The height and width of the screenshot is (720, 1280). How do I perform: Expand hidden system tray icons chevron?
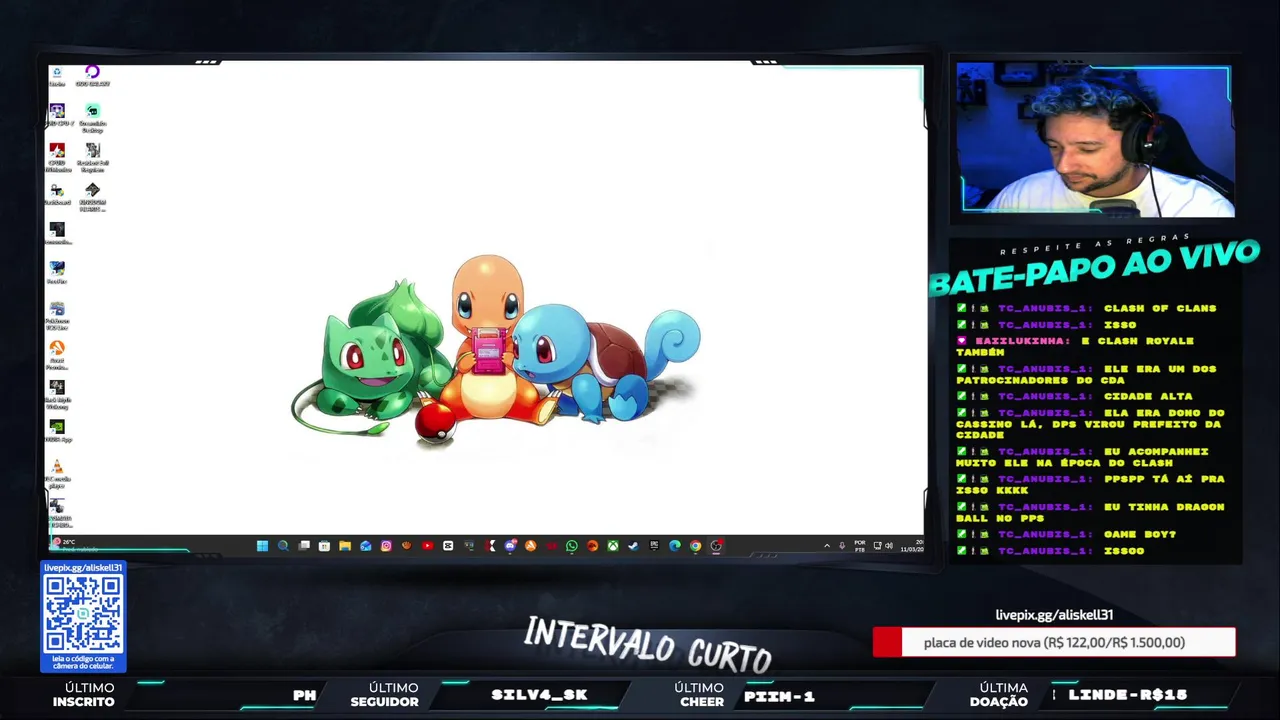[x=827, y=546]
